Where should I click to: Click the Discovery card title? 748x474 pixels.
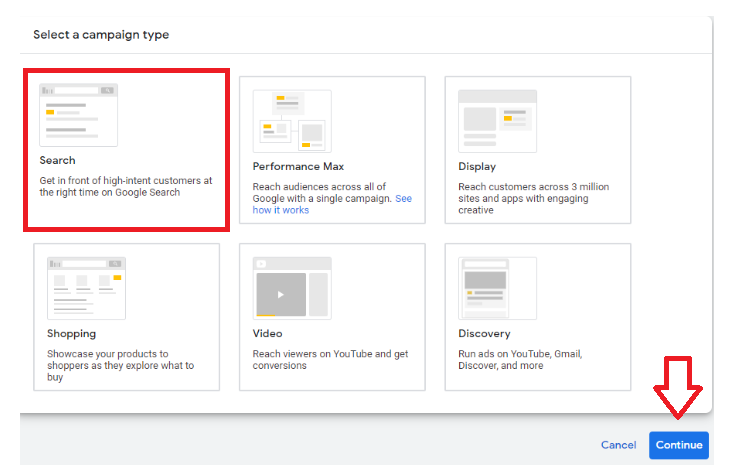484,334
